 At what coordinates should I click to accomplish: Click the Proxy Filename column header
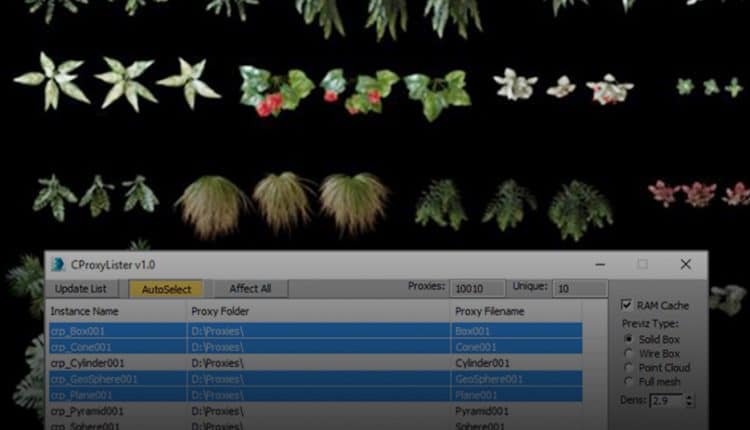[x=525, y=311]
